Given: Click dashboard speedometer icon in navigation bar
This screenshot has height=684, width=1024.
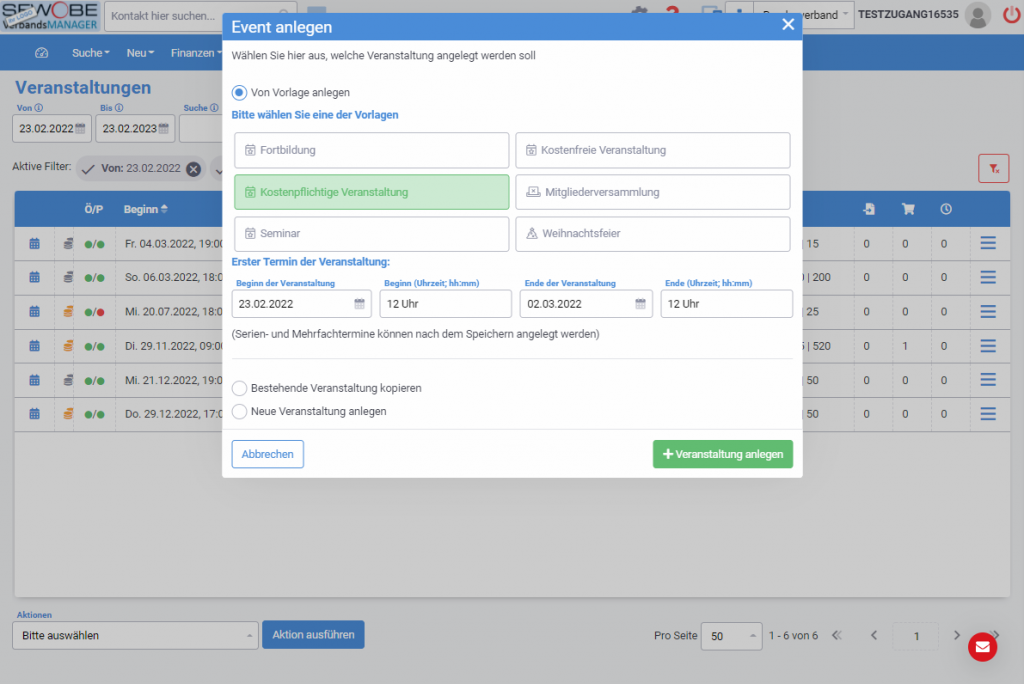Looking at the screenshot, I should coord(41,53).
